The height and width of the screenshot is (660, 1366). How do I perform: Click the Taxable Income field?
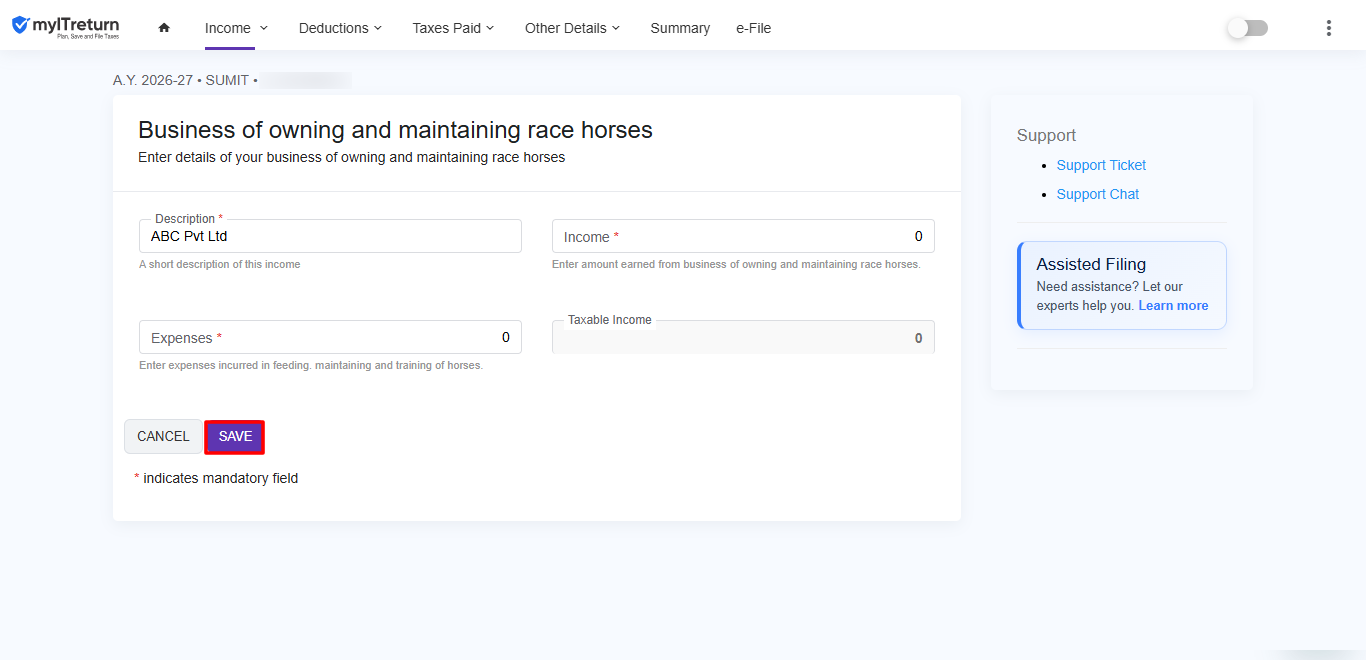pyautogui.click(x=743, y=337)
